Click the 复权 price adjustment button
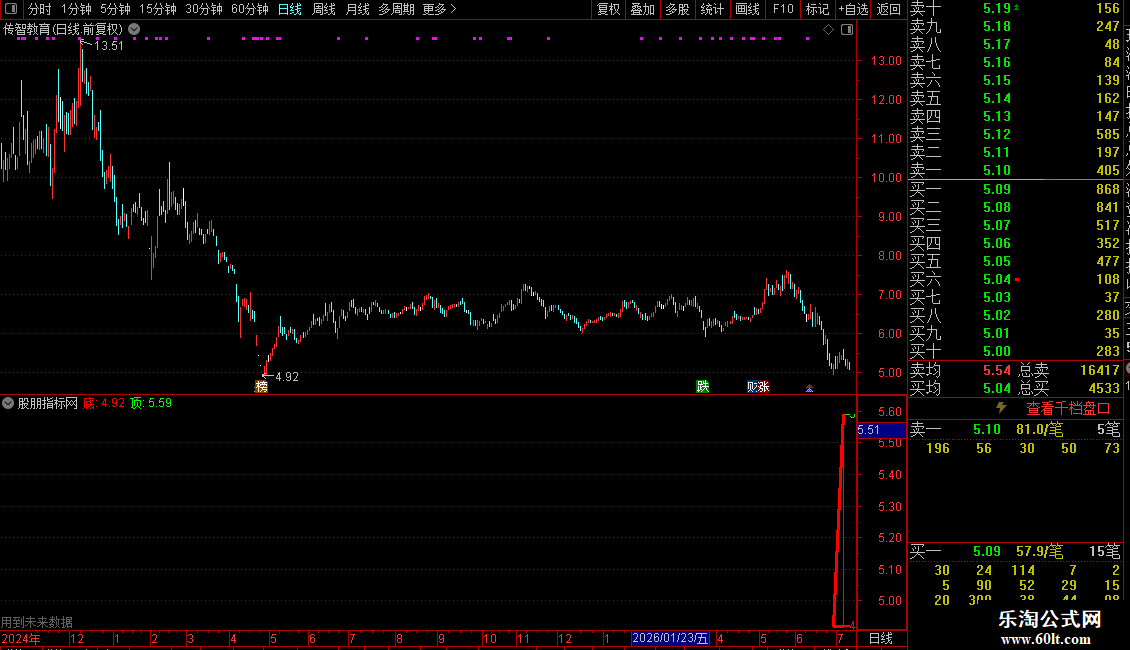The image size is (1130, 650). [608, 9]
